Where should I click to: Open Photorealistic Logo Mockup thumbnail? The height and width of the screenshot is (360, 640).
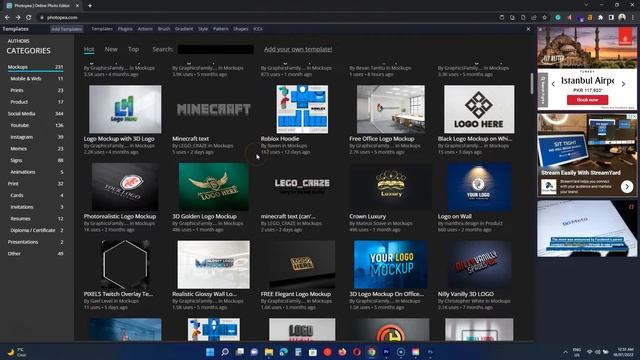point(125,187)
